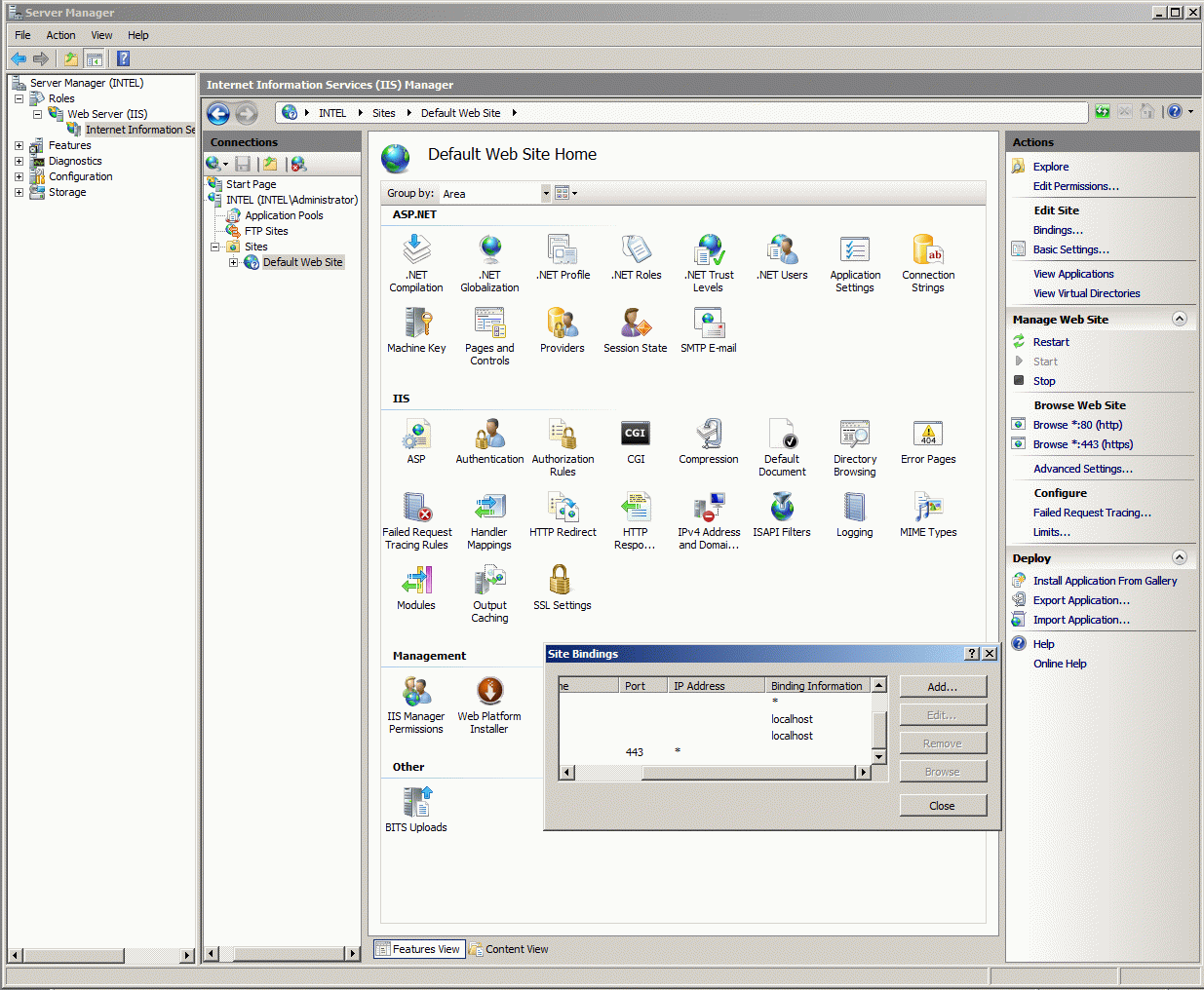Open the Compression feature
1204x990 pixels.
click(709, 441)
